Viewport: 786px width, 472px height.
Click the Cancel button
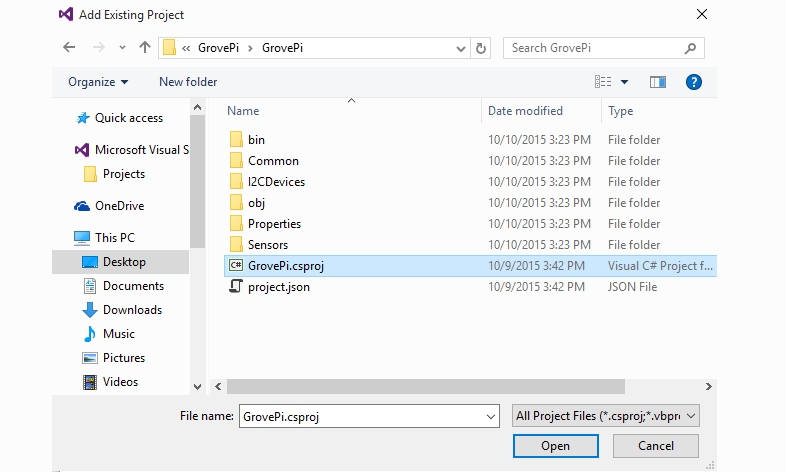[656, 446]
